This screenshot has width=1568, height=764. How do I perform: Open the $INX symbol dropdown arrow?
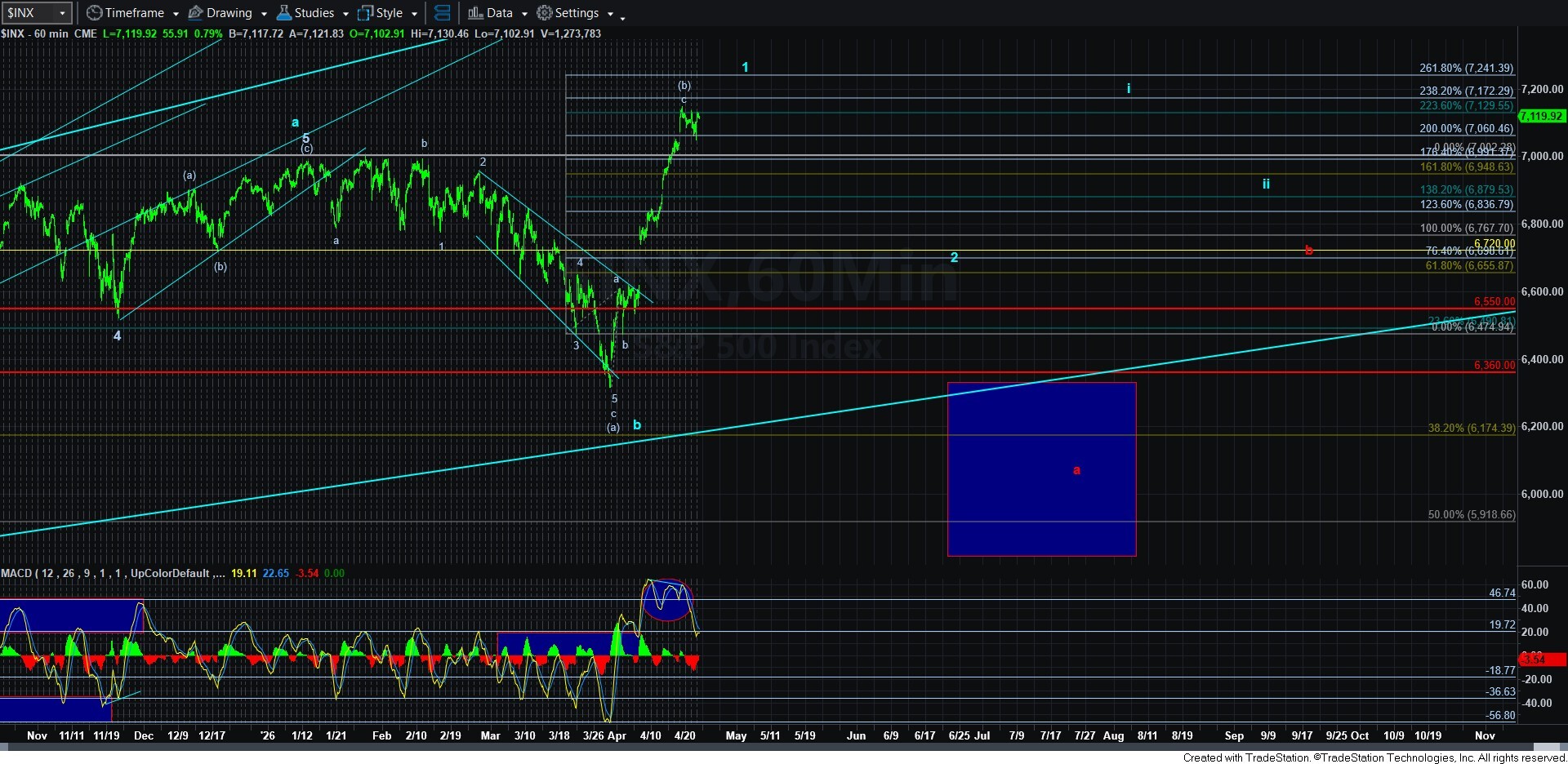click(x=61, y=13)
